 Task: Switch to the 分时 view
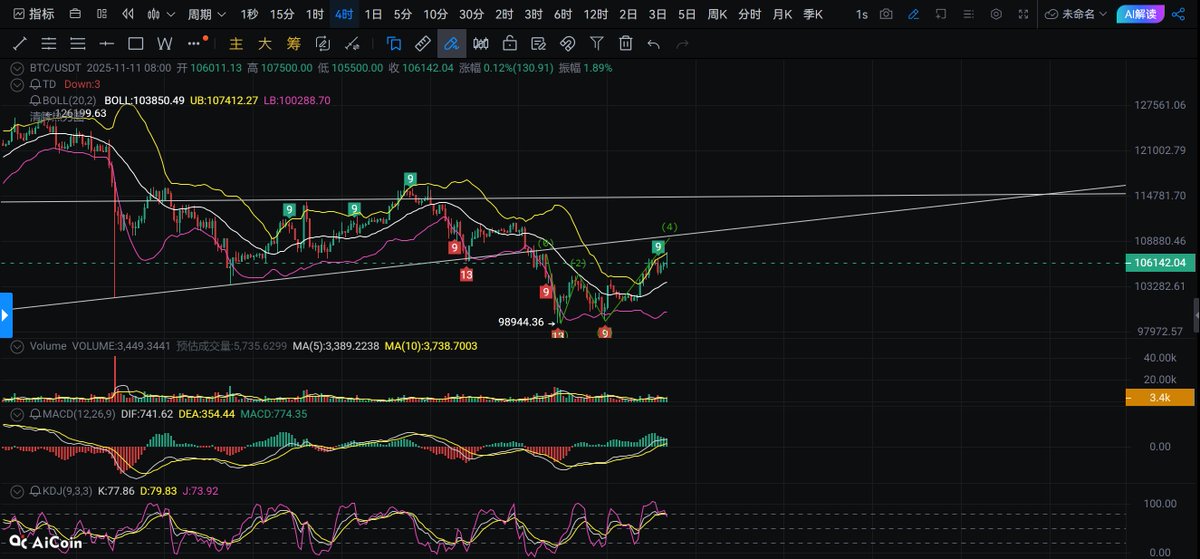tap(748, 14)
